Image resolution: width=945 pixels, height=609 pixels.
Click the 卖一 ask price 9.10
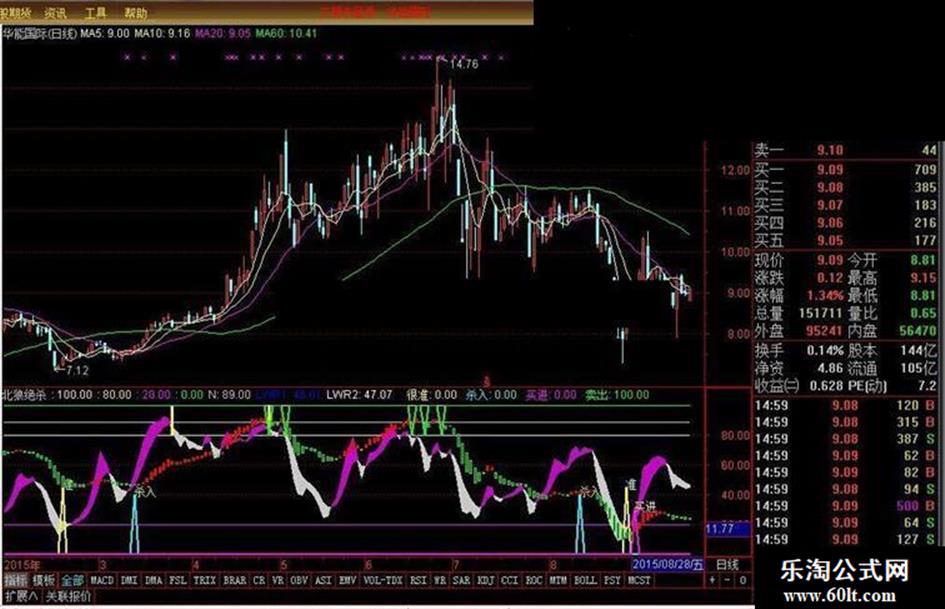tap(830, 150)
